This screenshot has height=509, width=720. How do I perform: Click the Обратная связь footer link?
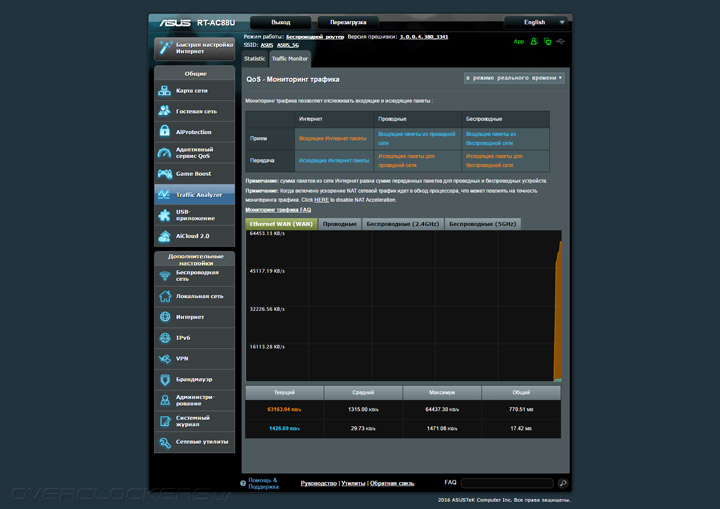(x=392, y=483)
